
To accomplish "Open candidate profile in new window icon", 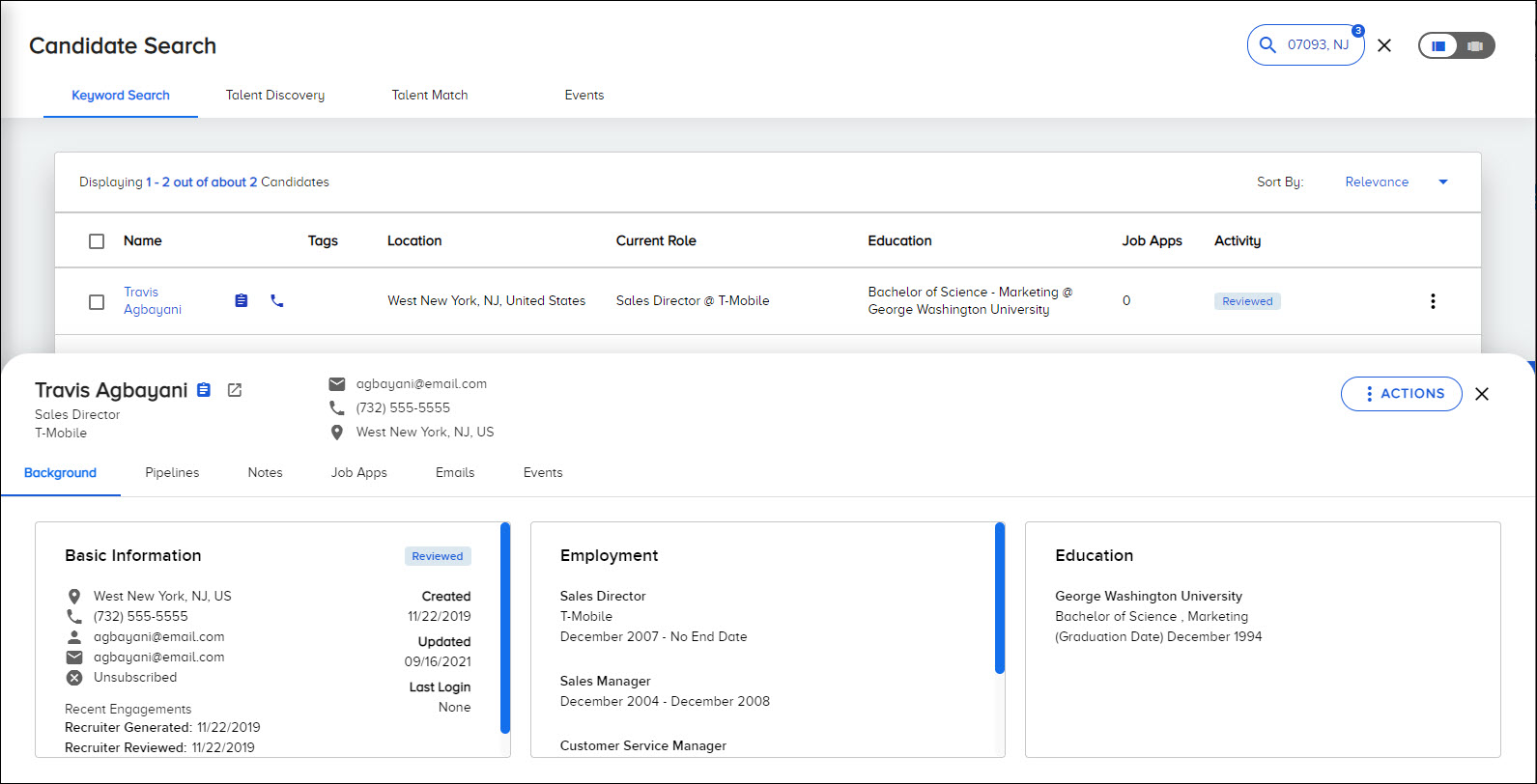I will pyautogui.click(x=235, y=390).
